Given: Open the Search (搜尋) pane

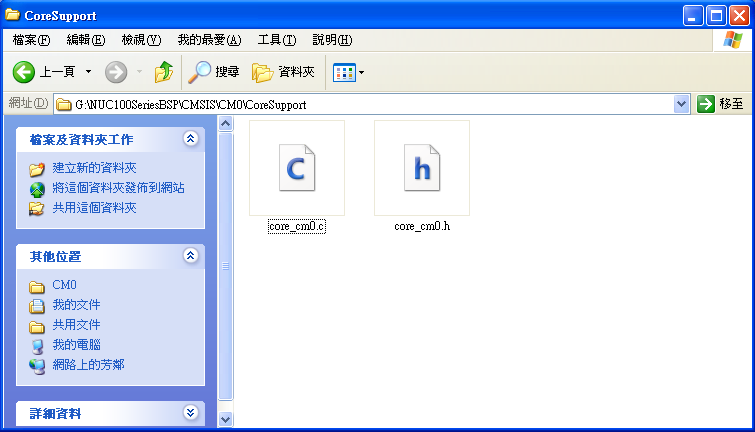Looking at the screenshot, I should click(x=214, y=72).
